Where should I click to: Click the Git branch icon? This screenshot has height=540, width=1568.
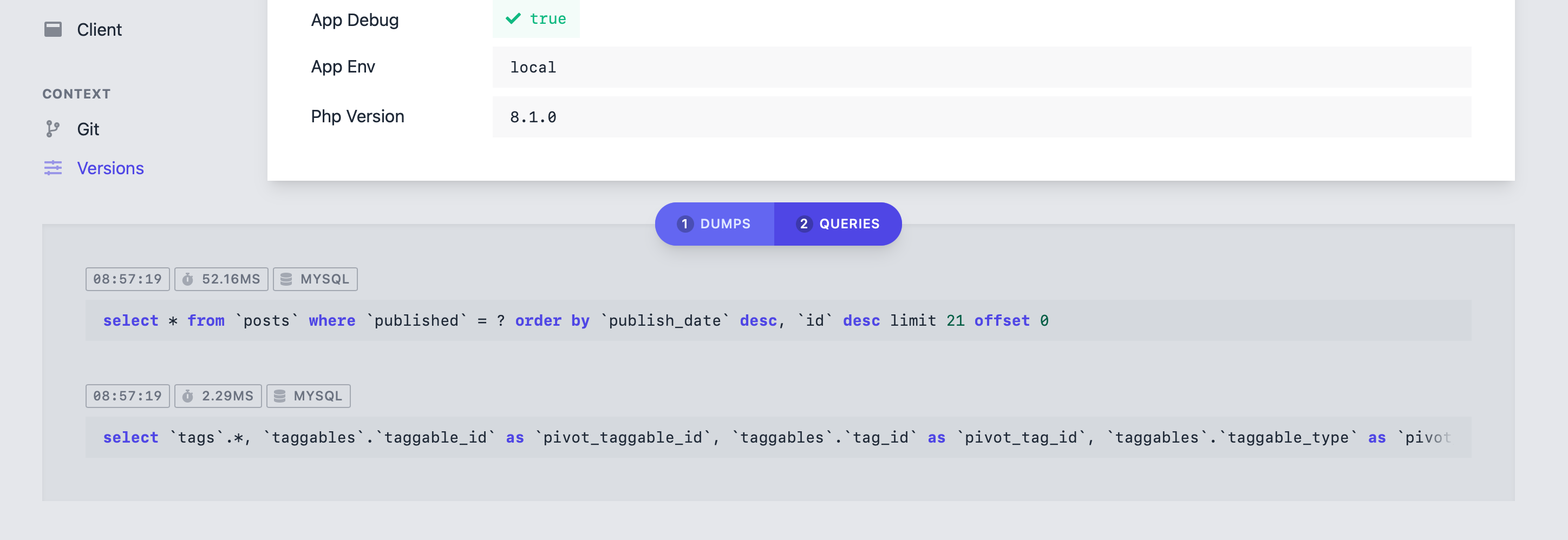(53, 129)
